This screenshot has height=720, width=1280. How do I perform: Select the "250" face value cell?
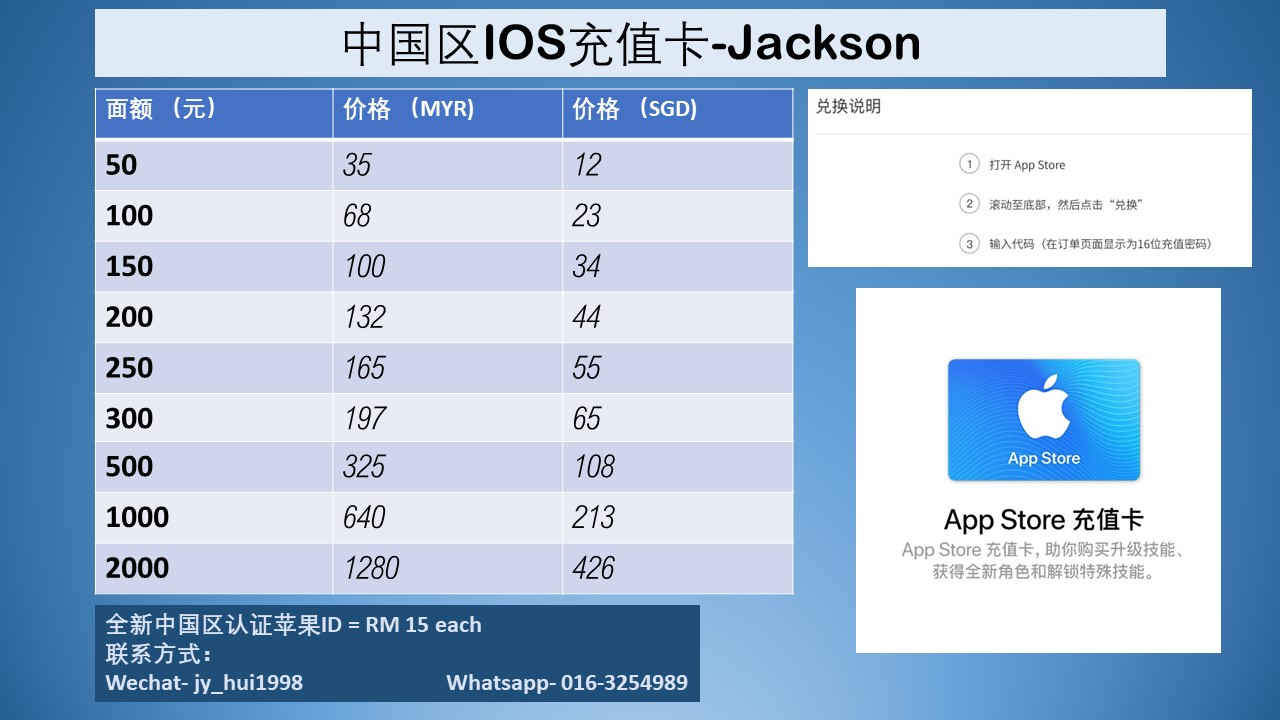click(x=214, y=367)
